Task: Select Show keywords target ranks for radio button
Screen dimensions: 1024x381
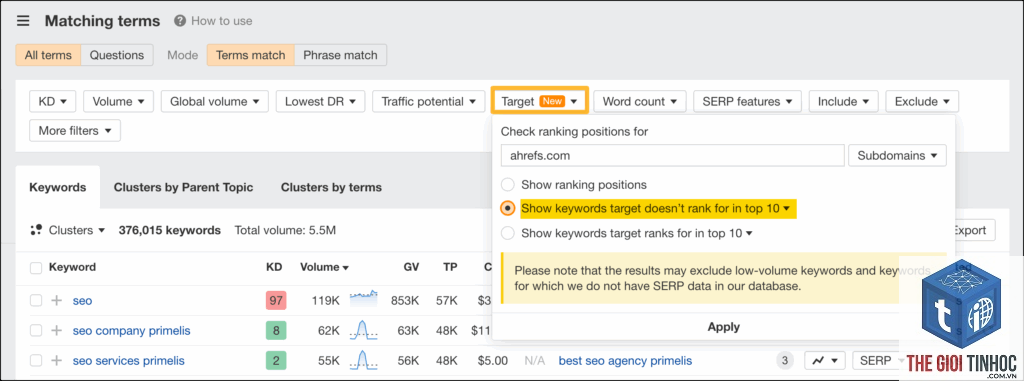Action: click(x=508, y=233)
